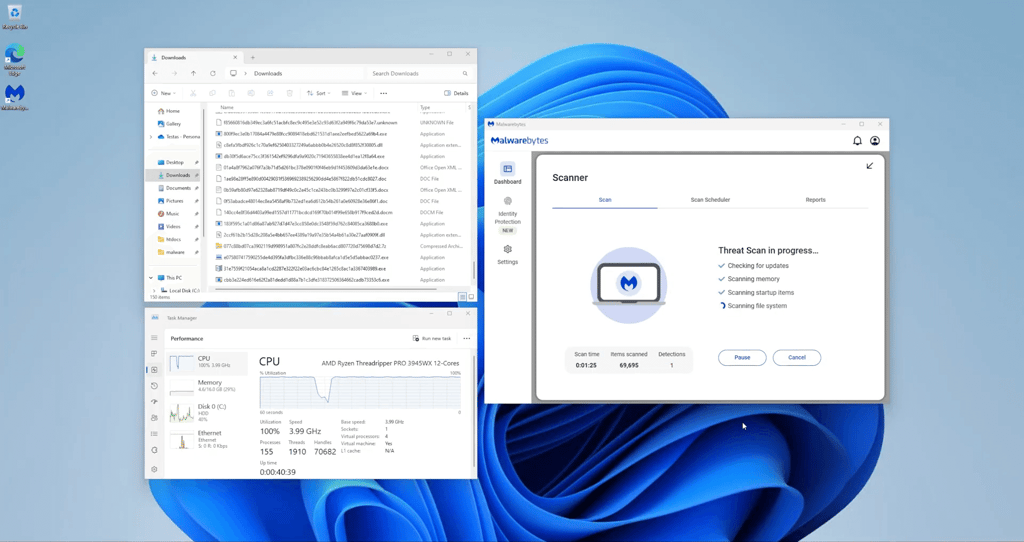Click the Scan time value 0:01:25
This screenshot has height=542, width=1024.
pyautogui.click(x=586, y=366)
